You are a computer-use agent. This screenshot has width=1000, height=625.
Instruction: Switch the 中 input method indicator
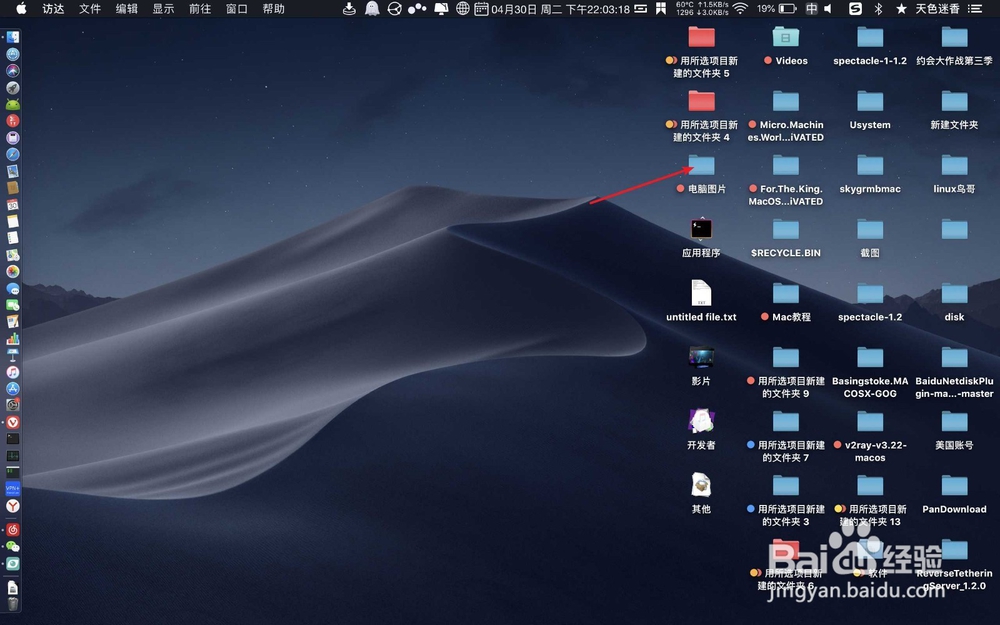pyautogui.click(x=811, y=9)
